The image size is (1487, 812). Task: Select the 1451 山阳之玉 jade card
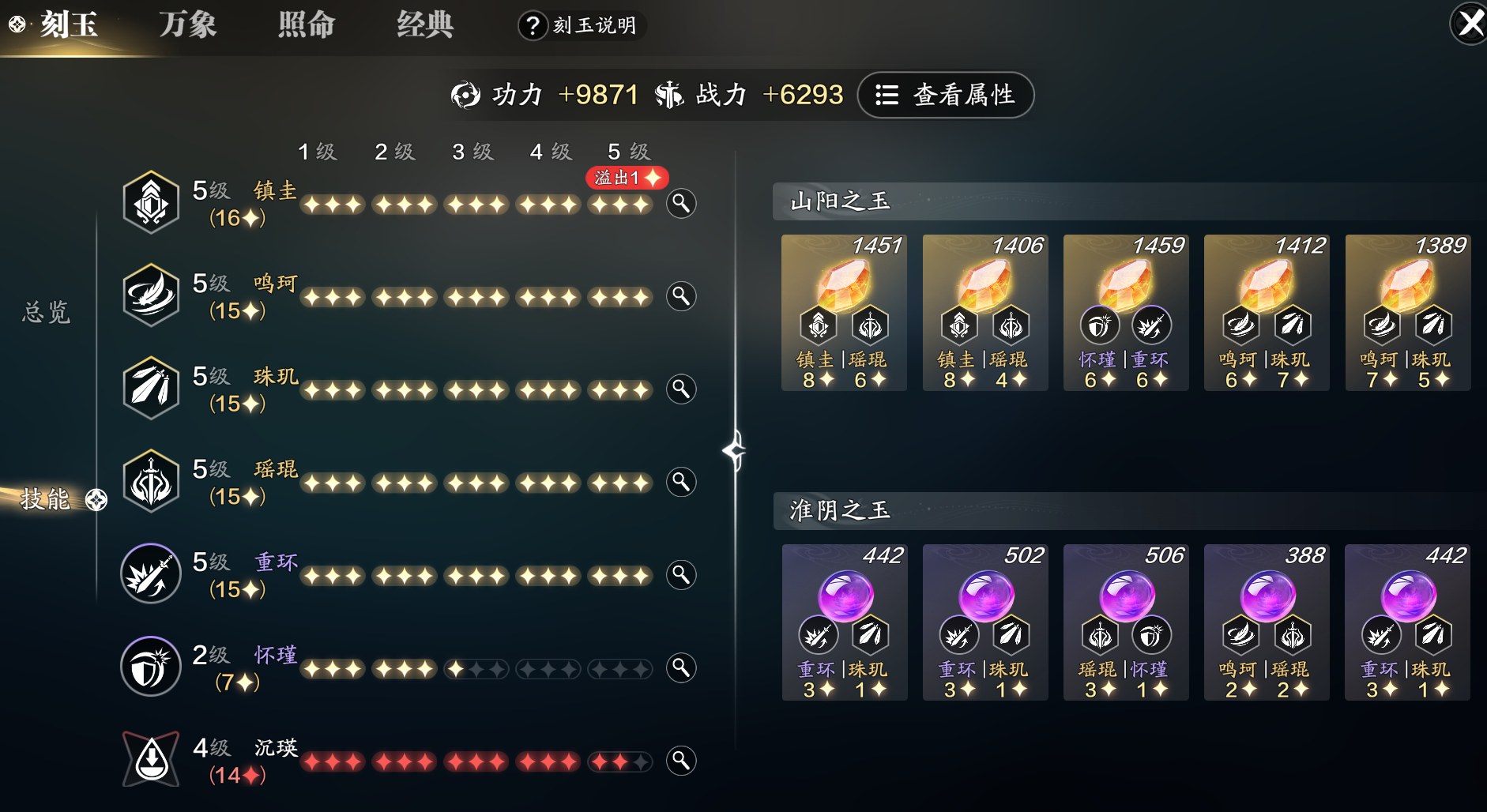coord(844,313)
